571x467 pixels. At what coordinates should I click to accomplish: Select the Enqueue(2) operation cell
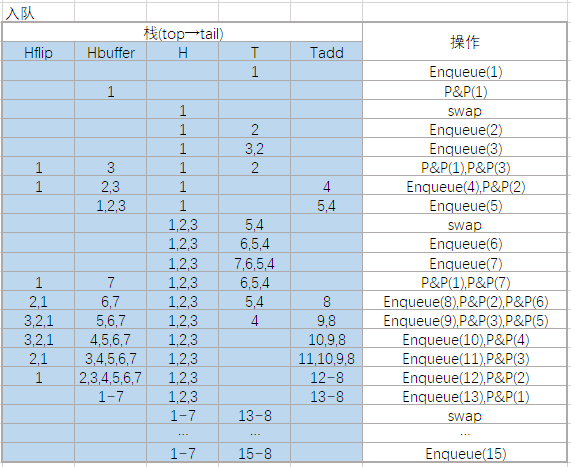pos(465,129)
